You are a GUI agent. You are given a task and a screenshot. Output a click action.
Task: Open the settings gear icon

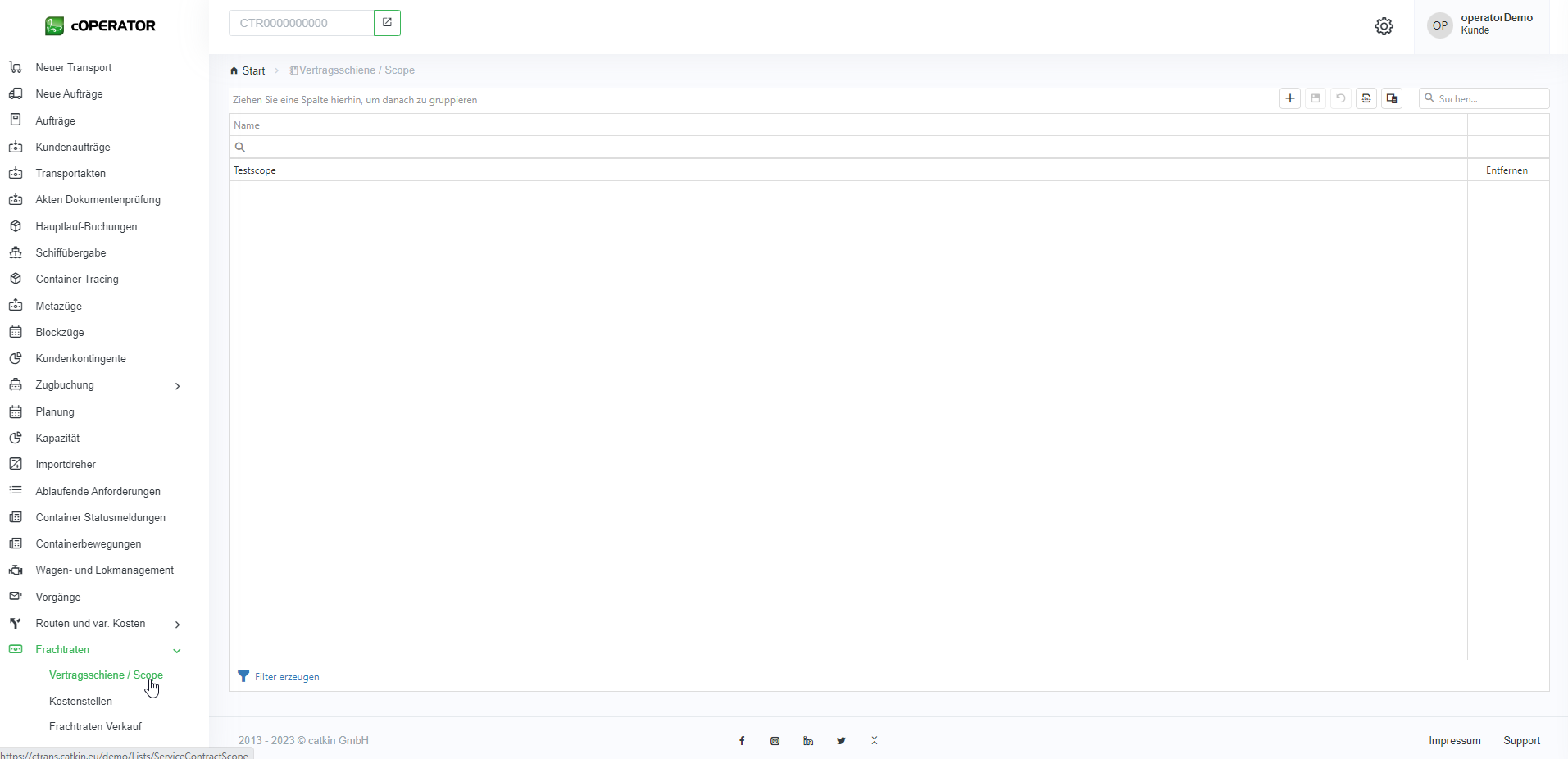click(x=1384, y=26)
